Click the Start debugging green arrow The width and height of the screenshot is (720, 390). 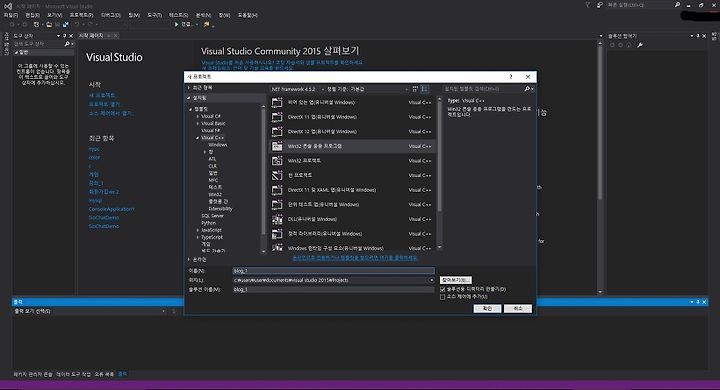coord(176,24)
